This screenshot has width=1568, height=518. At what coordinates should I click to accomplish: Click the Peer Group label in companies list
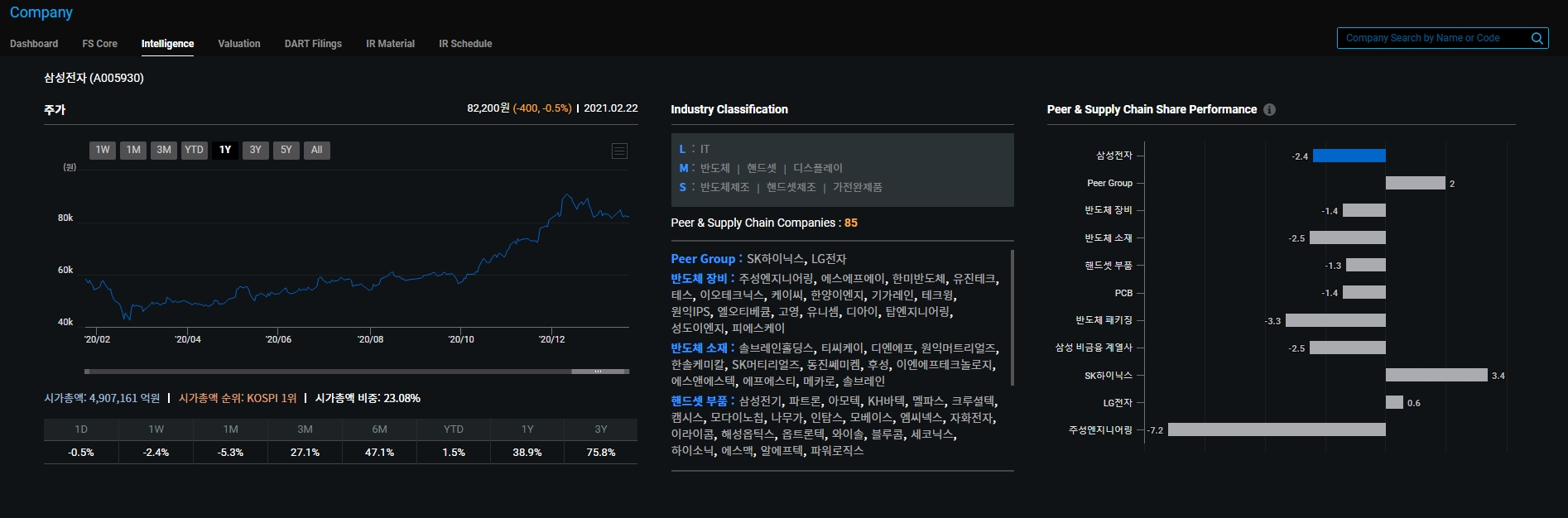click(x=703, y=259)
